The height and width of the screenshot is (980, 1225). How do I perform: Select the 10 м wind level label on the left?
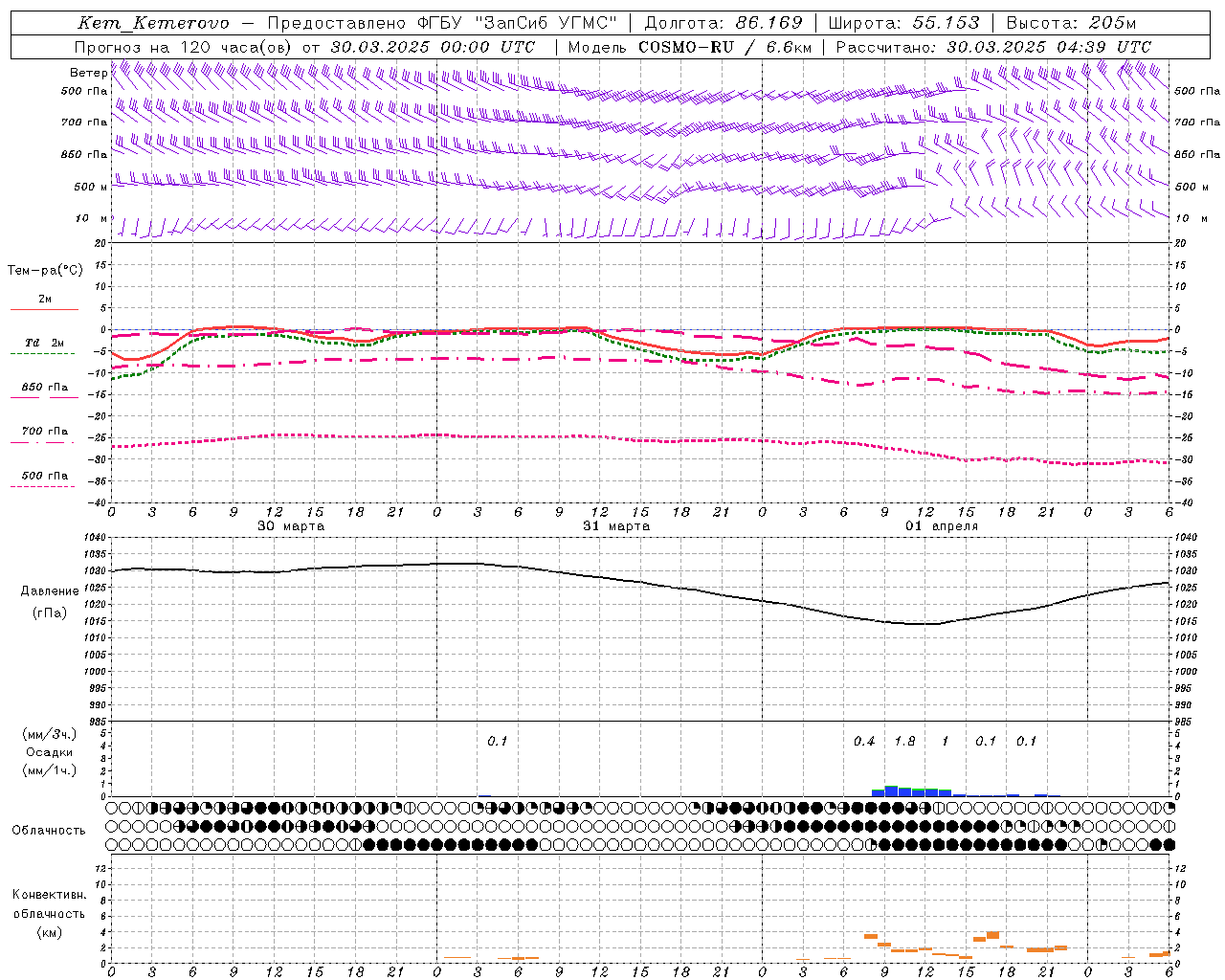[92, 219]
